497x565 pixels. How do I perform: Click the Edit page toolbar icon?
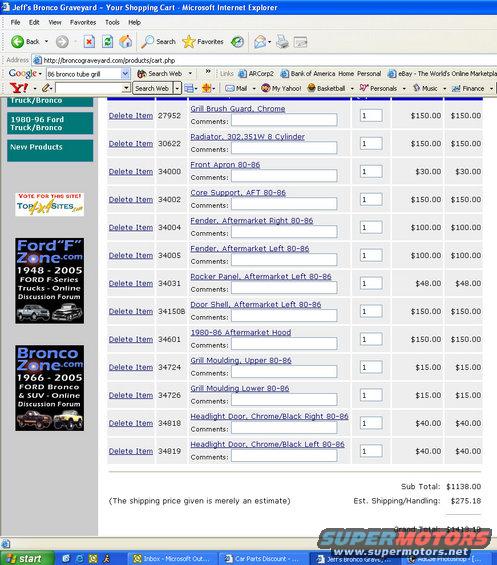point(300,42)
